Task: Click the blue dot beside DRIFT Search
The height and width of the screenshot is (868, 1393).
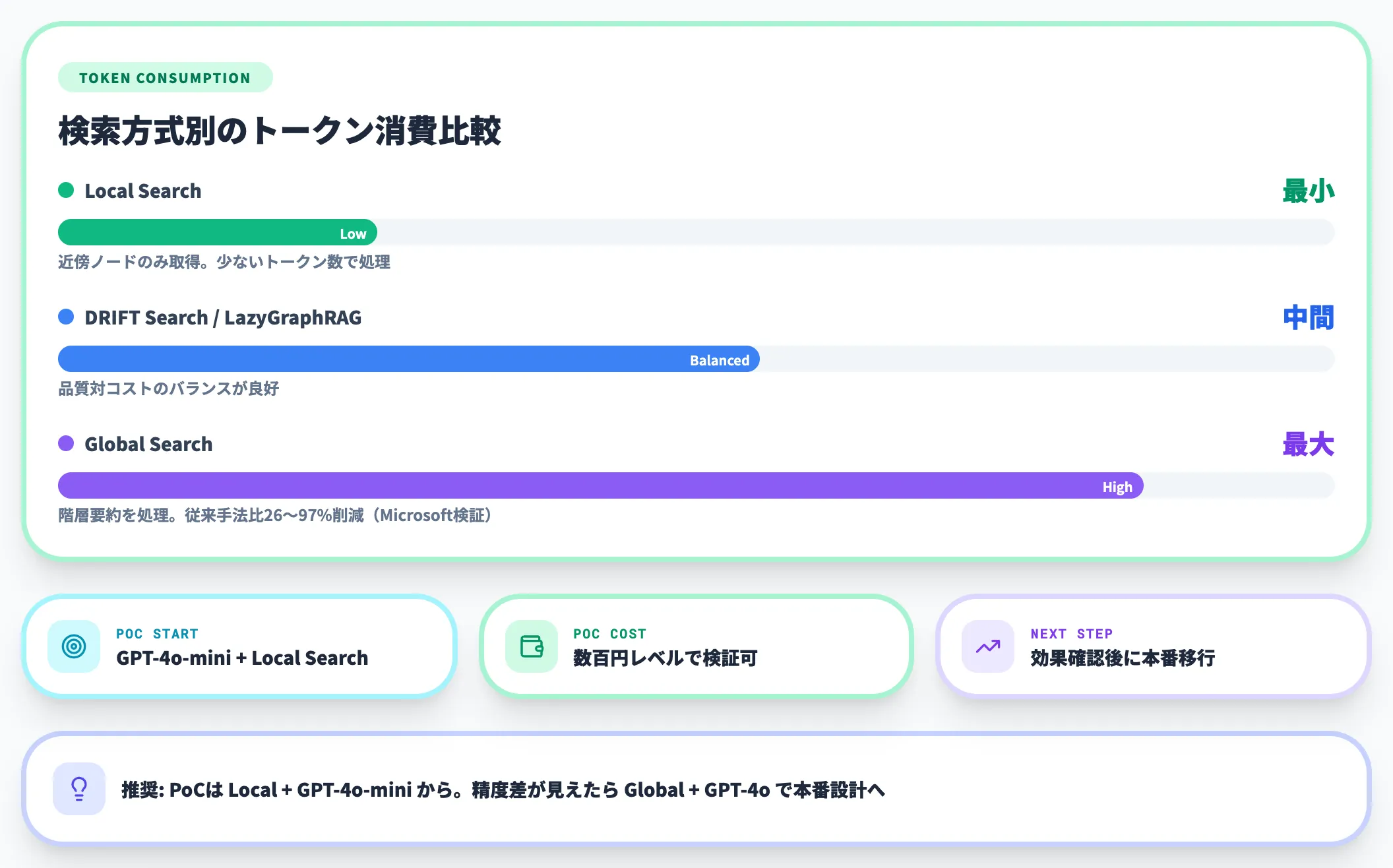Action: pos(66,317)
